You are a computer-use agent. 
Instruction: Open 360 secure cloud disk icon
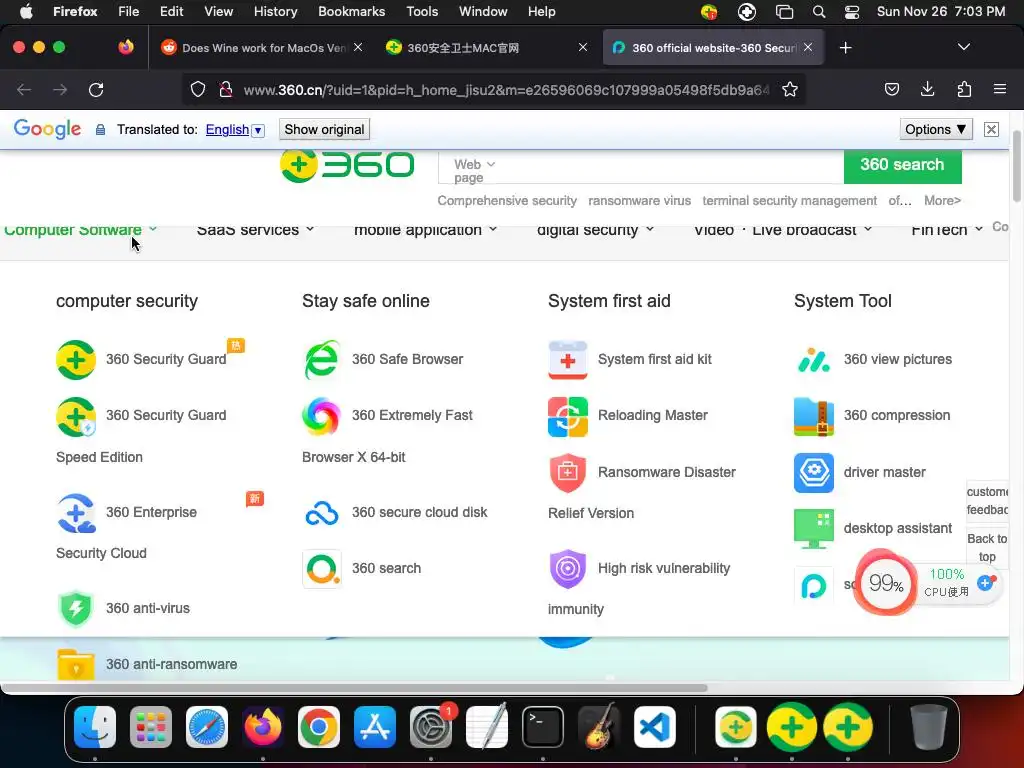pos(321,513)
